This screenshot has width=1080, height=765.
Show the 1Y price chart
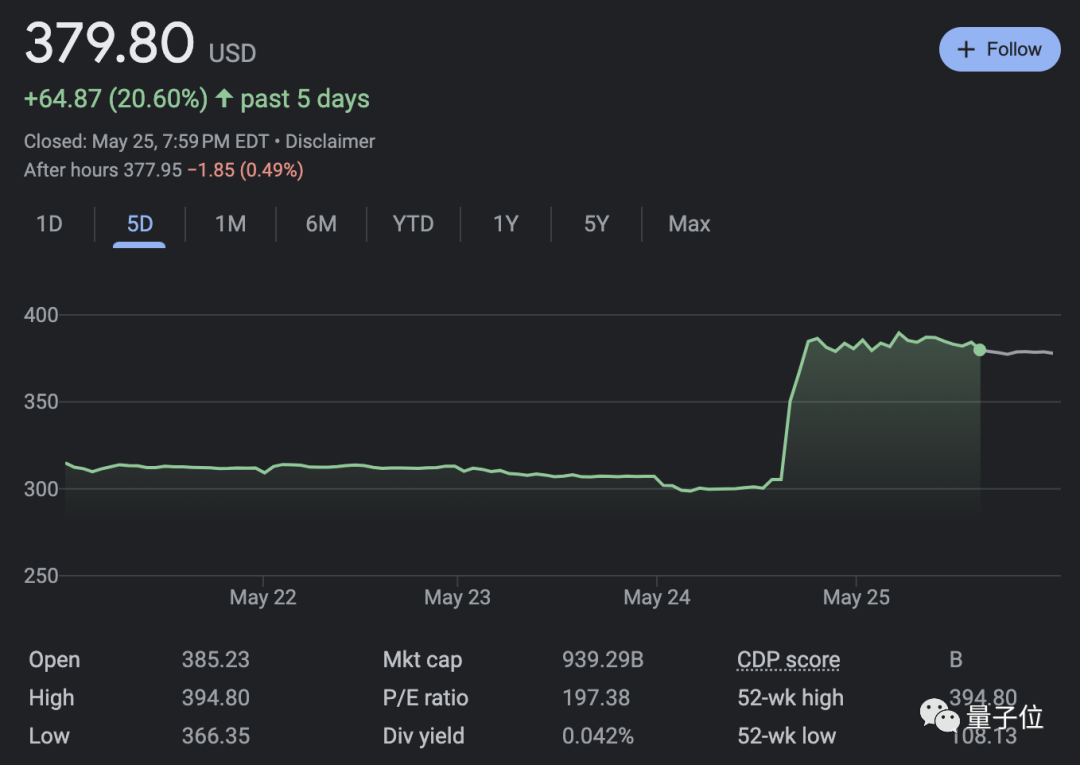[506, 224]
